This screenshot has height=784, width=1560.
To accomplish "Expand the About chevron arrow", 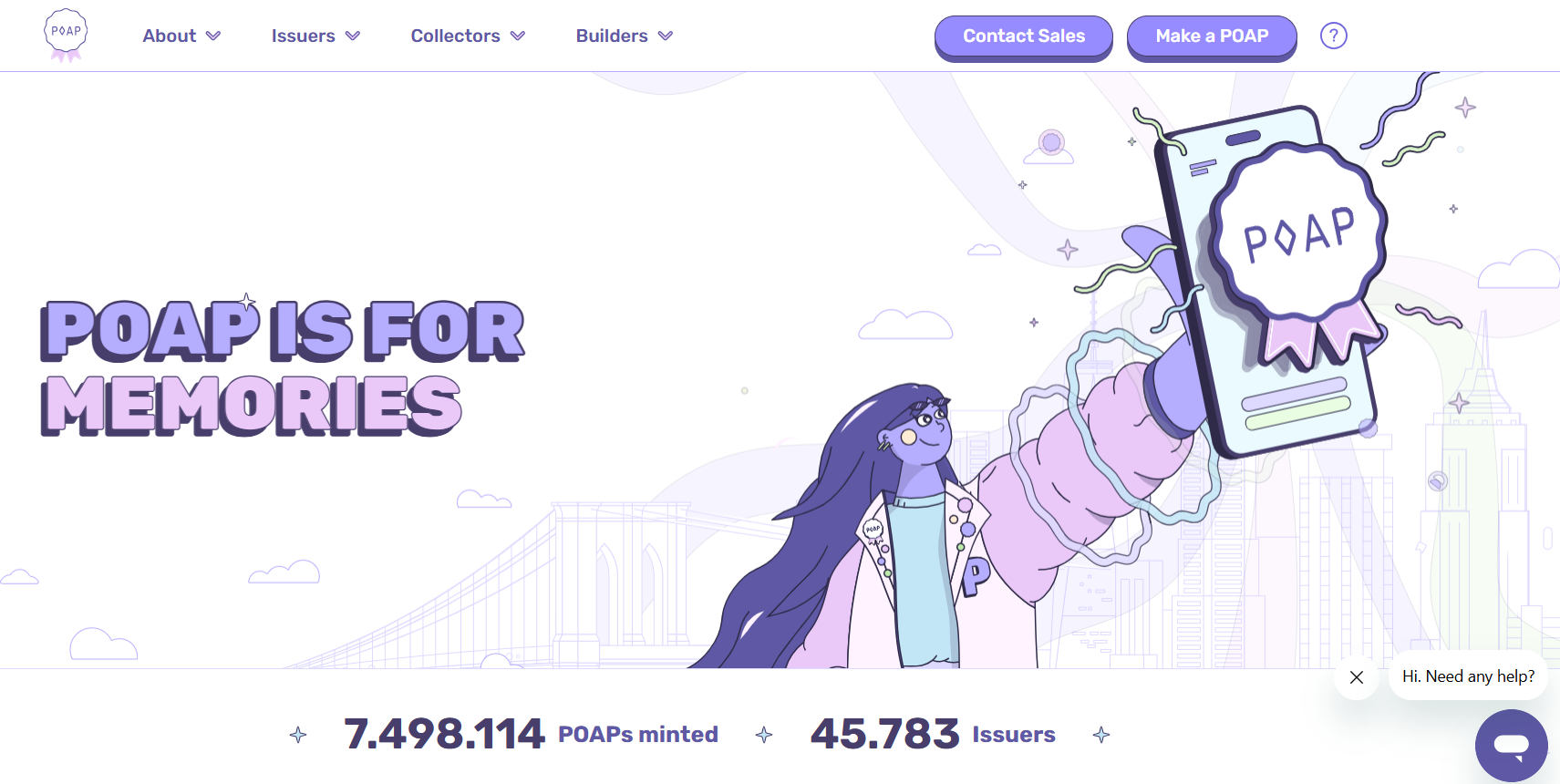I will point(213,36).
